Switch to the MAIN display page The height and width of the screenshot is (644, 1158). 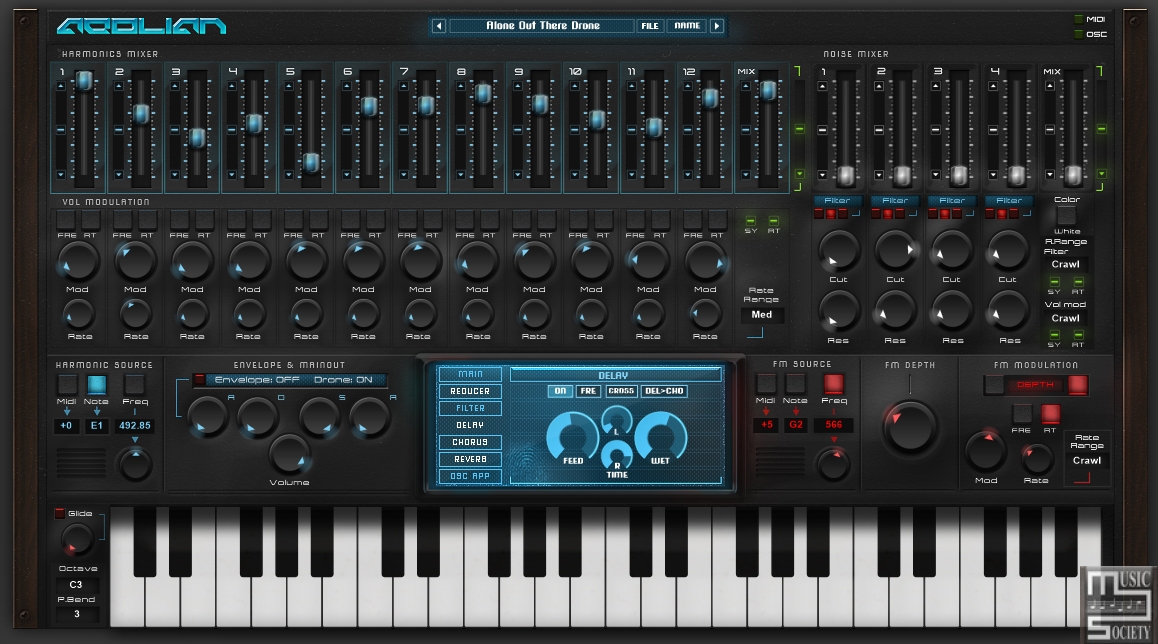pyautogui.click(x=470, y=374)
